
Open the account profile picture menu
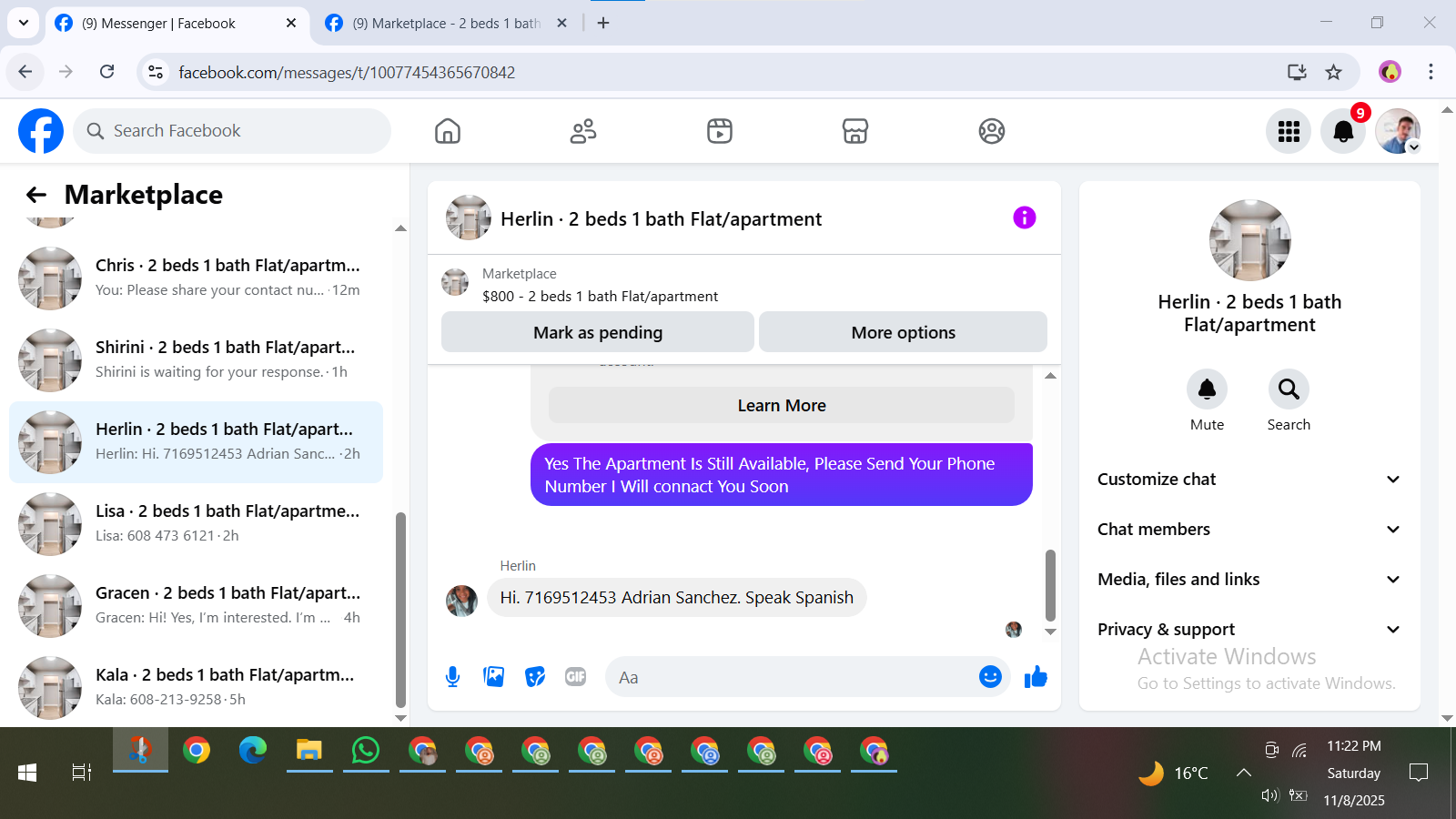pos(1398,131)
